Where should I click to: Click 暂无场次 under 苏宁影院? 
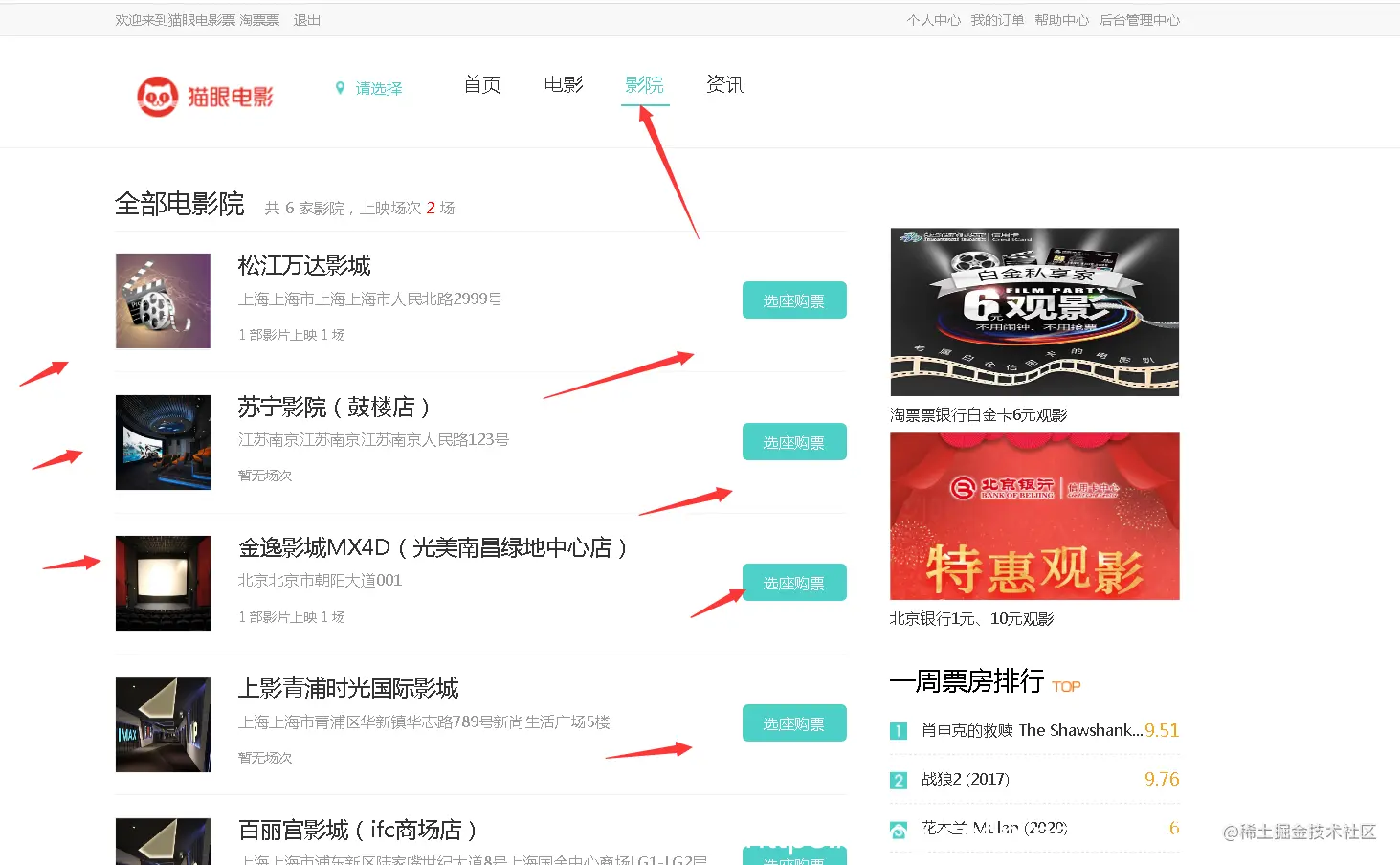[x=265, y=476]
